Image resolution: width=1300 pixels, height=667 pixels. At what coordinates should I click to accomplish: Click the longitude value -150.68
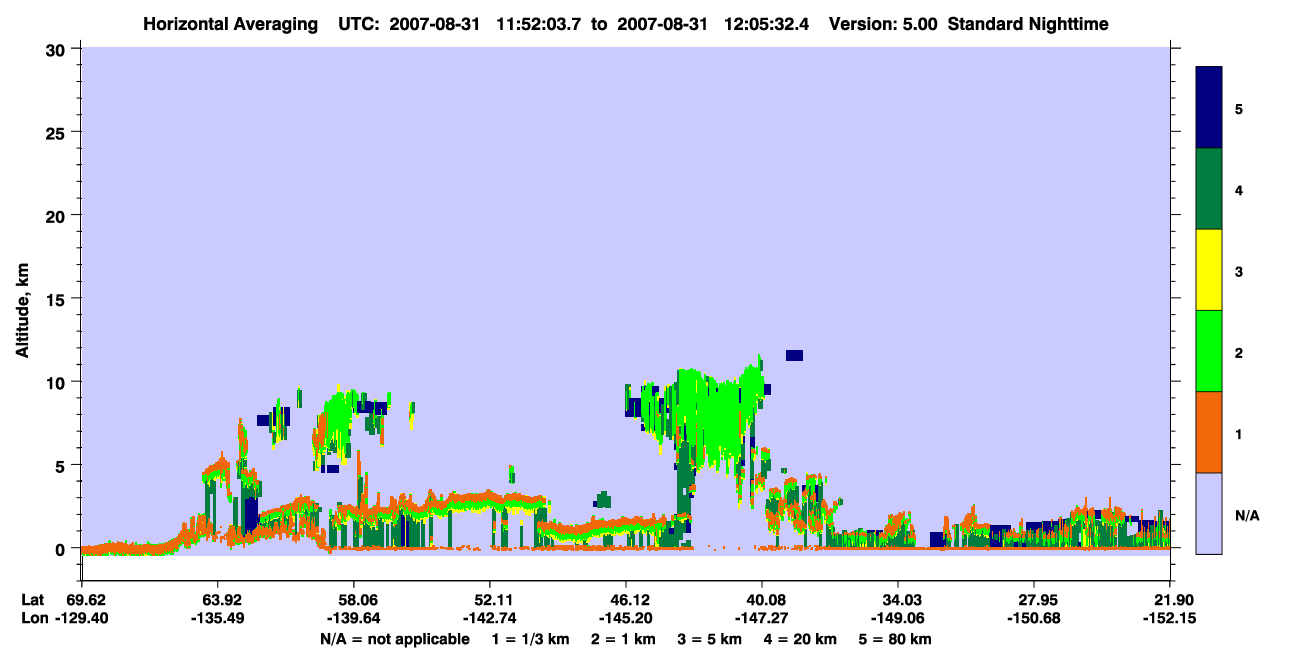pos(1033,618)
